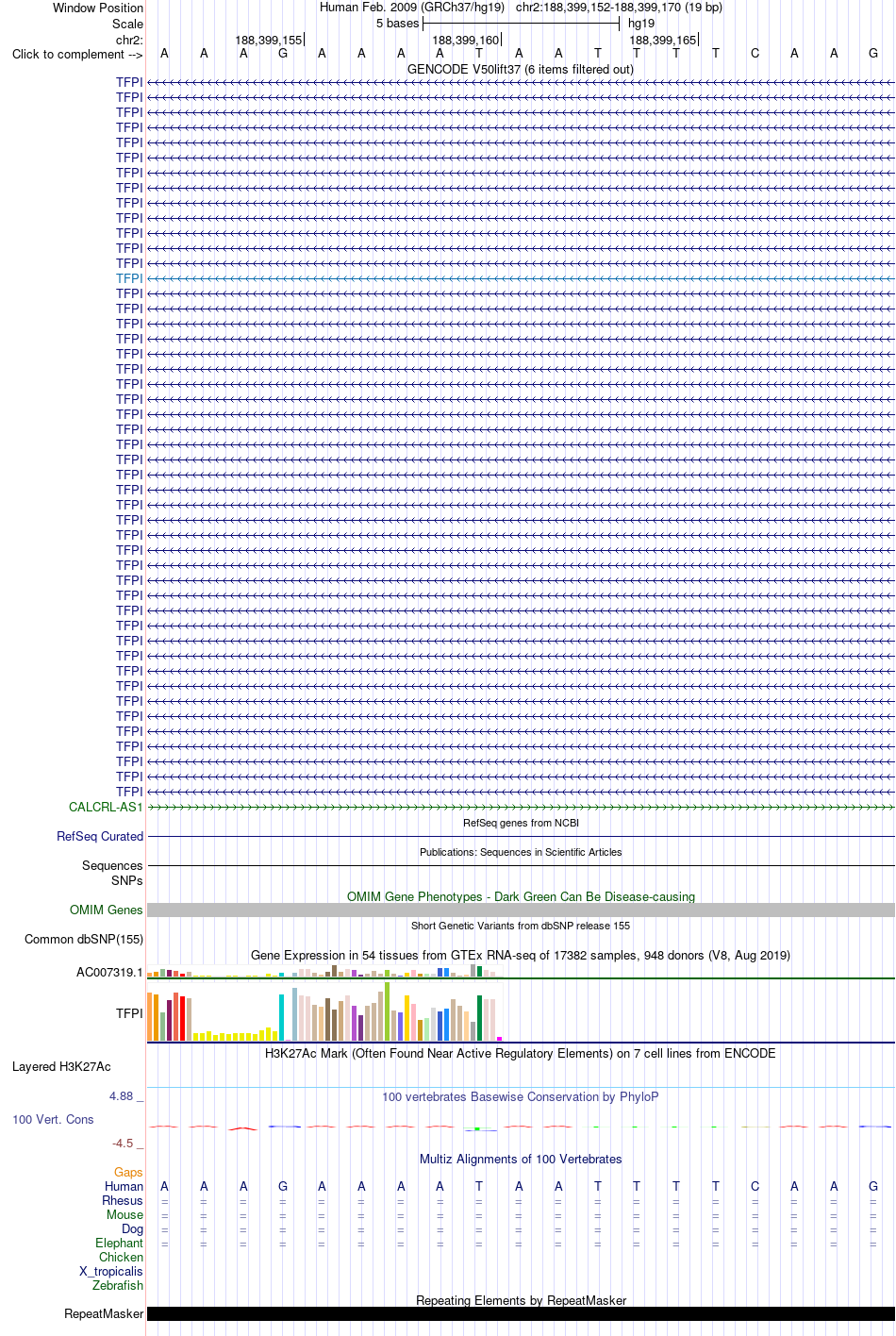The width and height of the screenshot is (896, 1336).
Task: Click the Gaps label in the alignment
Action: pyautogui.click(x=128, y=1172)
